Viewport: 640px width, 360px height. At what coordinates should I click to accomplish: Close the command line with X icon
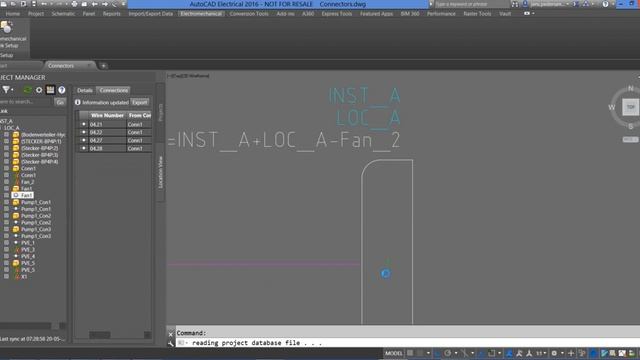tap(171, 334)
